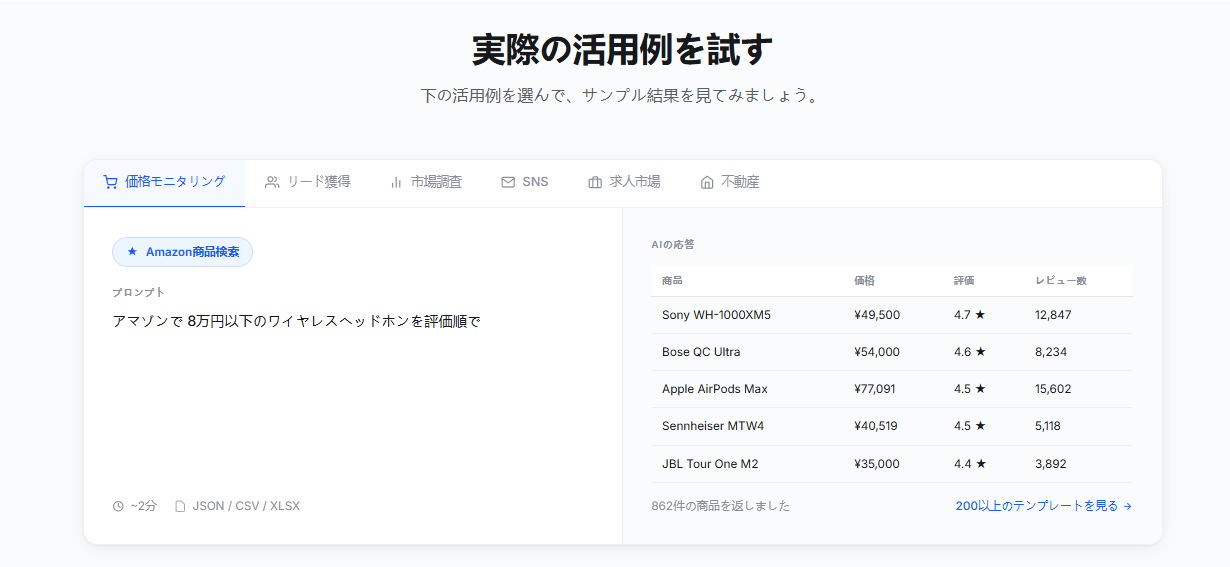Click the shopping cart icon on 価格モニタリング tab
The height and width of the screenshot is (567, 1230).
[x=111, y=182]
